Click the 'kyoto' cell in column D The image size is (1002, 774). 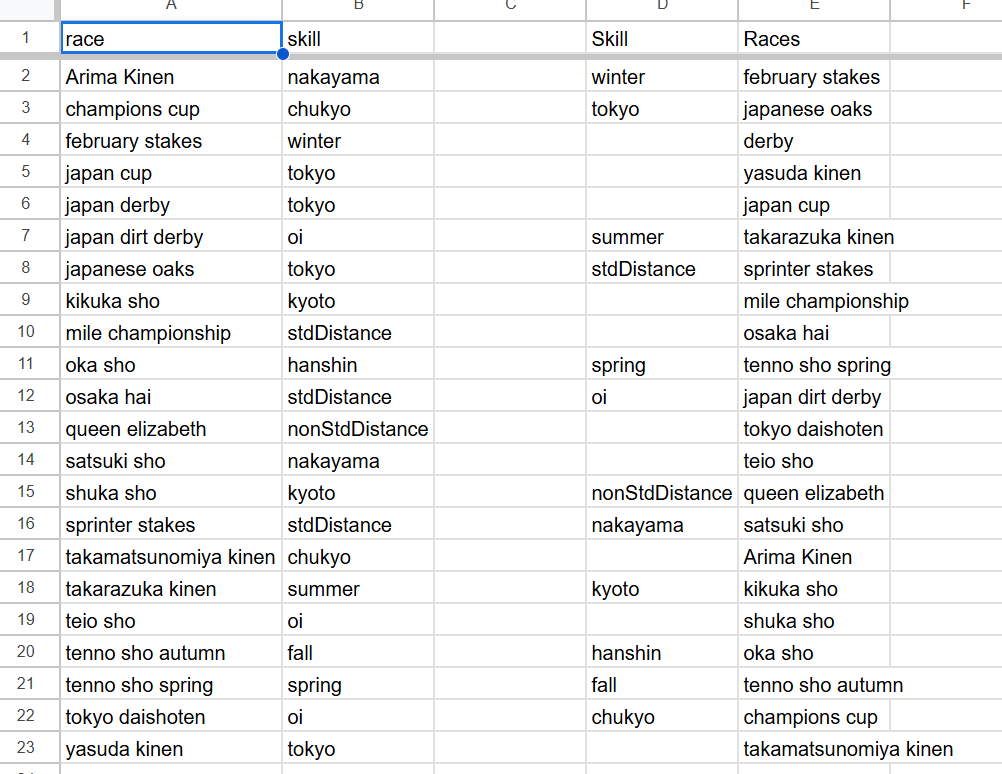[662, 588]
